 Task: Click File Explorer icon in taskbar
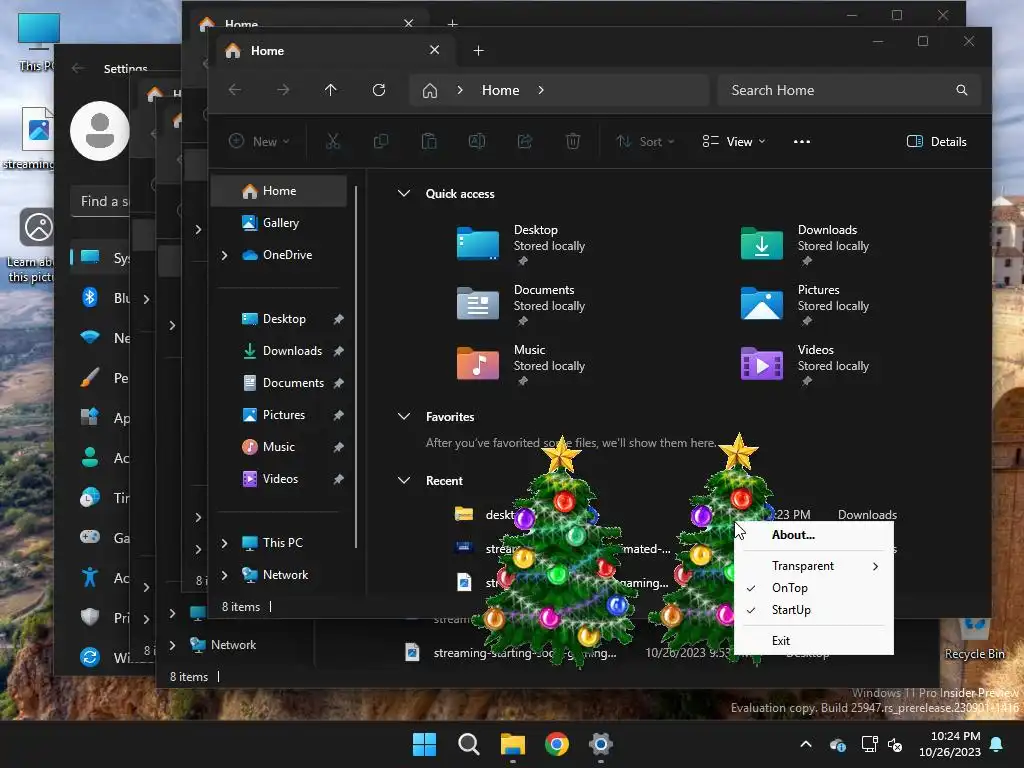pyautogui.click(x=513, y=744)
